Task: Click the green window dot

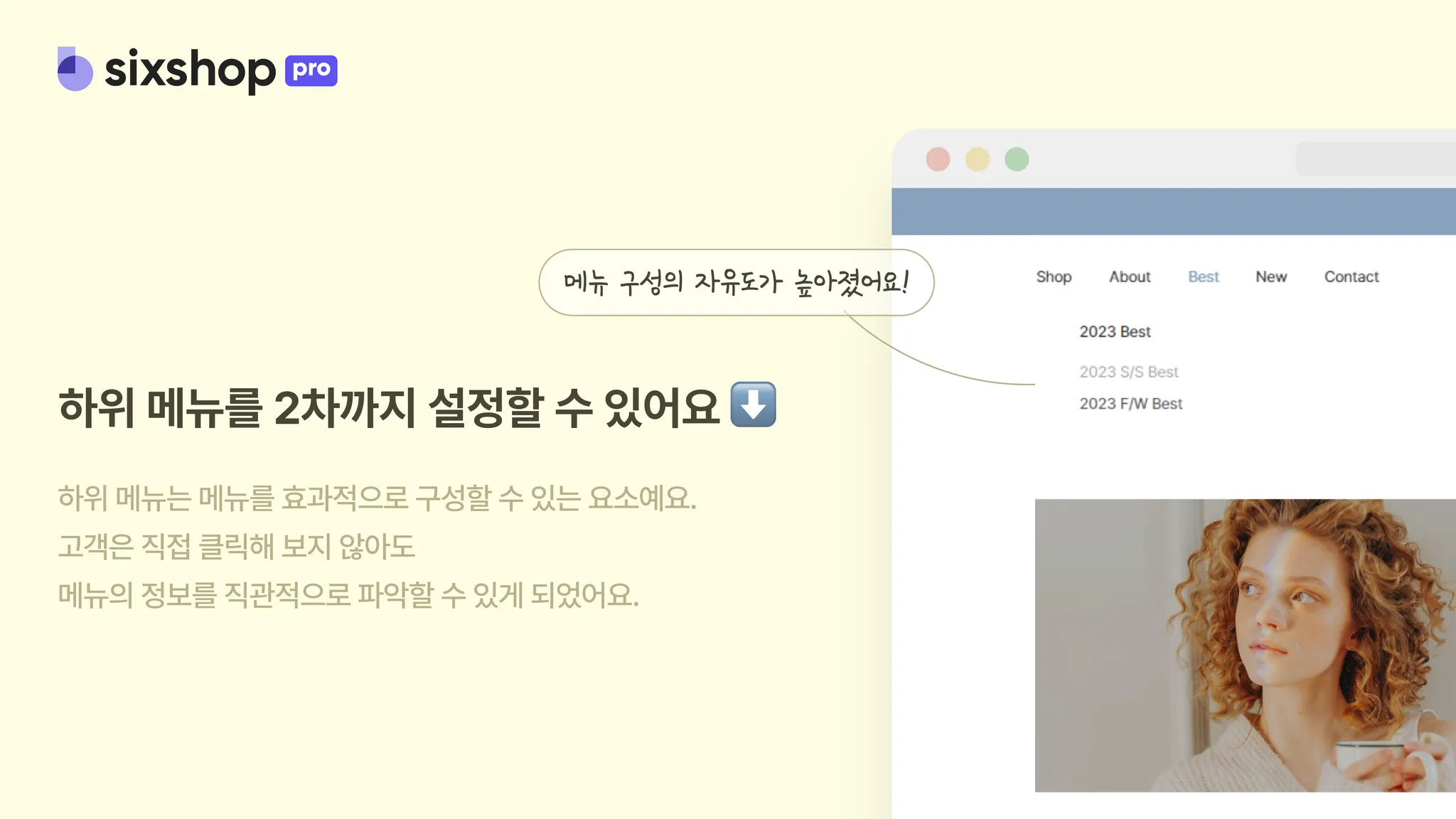Action: (x=1017, y=159)
